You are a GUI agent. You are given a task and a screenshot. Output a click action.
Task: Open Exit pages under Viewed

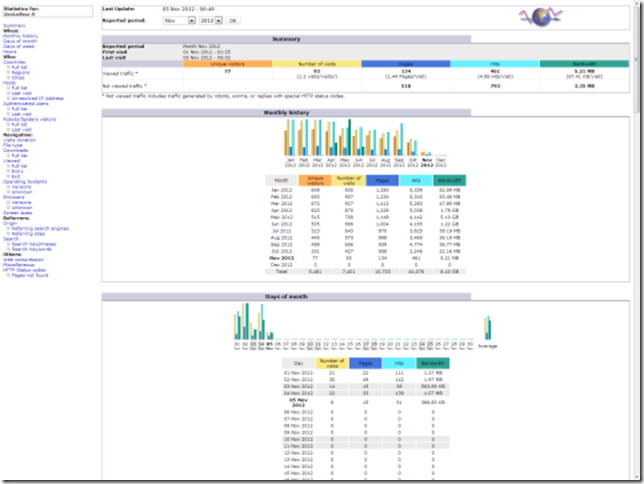16,176
